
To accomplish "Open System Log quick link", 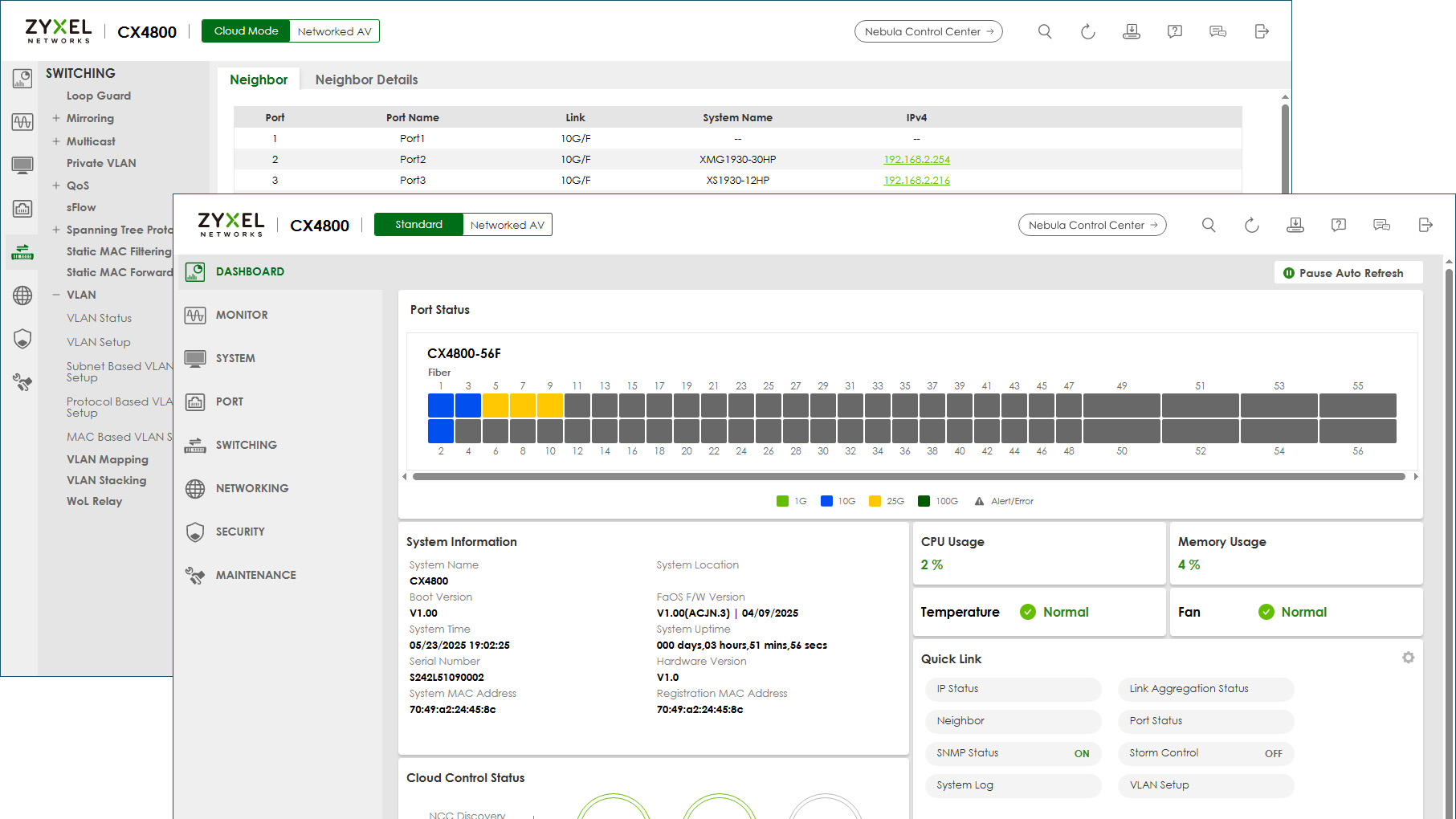I will click(1013, 785).
